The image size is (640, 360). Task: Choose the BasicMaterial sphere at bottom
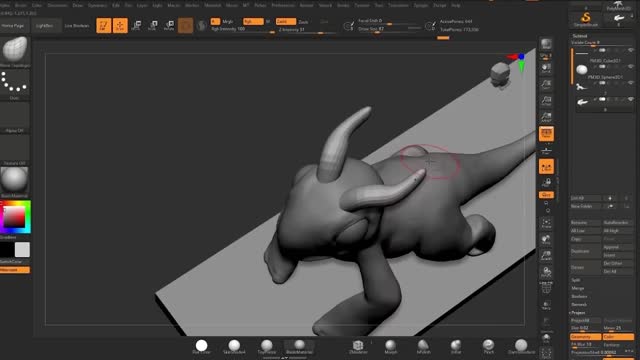pos(299,347)
